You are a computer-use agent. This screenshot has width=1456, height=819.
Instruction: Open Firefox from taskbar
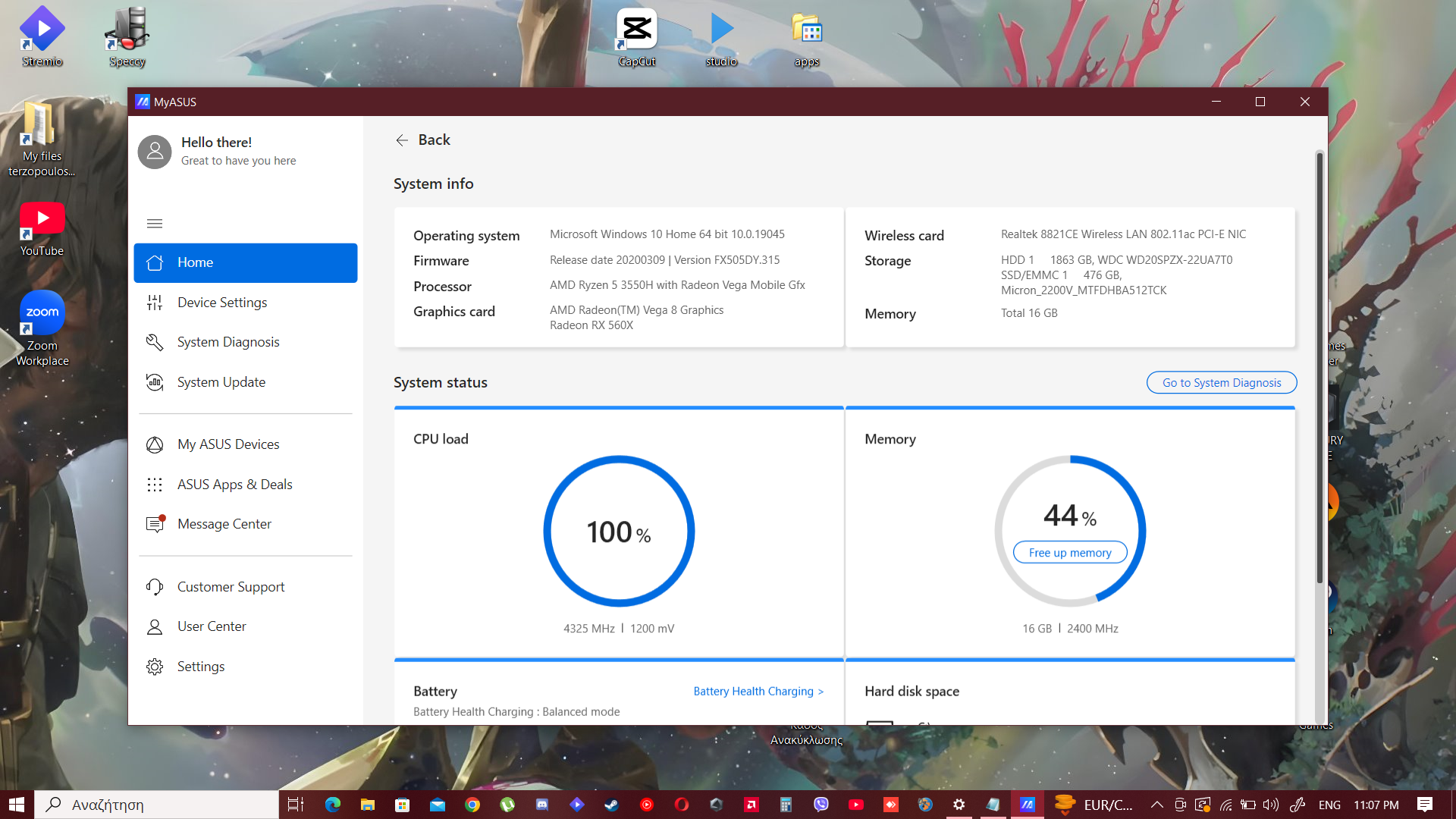[x=925, y=805]
